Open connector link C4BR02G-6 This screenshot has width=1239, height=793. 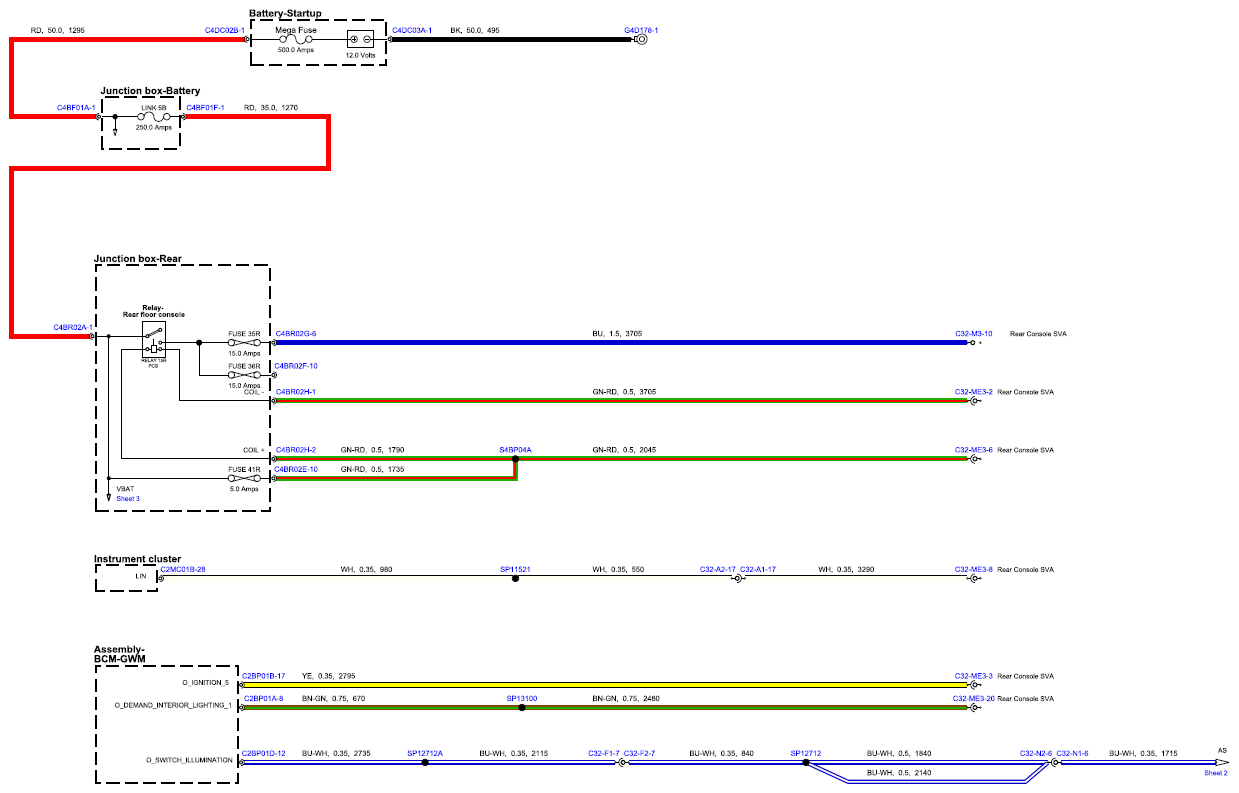(296, 333)
